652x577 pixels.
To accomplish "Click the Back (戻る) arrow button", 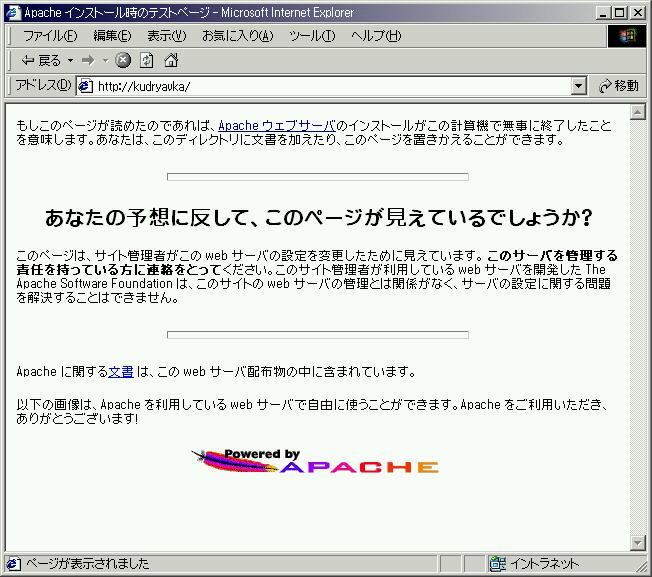I will (41, 61).
